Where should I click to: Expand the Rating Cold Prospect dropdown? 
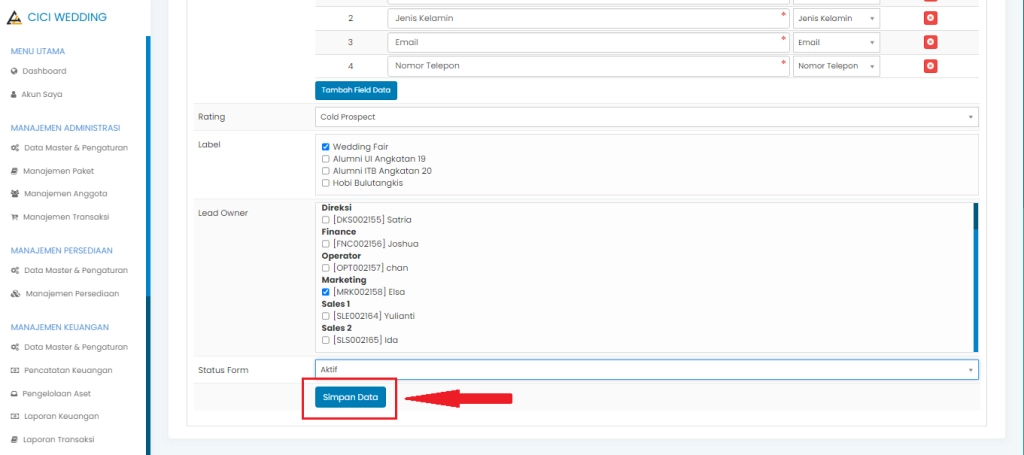646,117
